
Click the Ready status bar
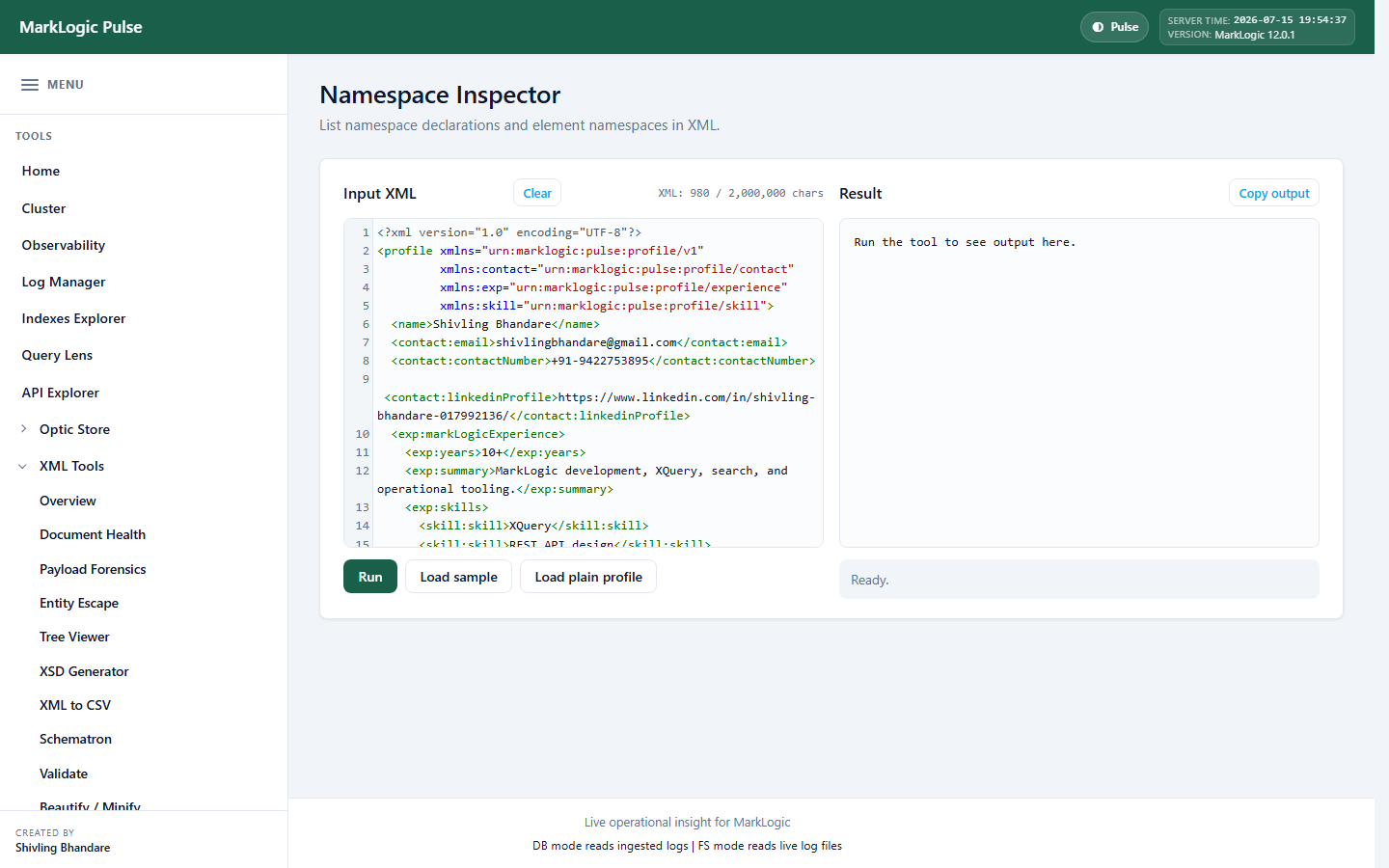pyautogui.click(x=1078, y=580)
